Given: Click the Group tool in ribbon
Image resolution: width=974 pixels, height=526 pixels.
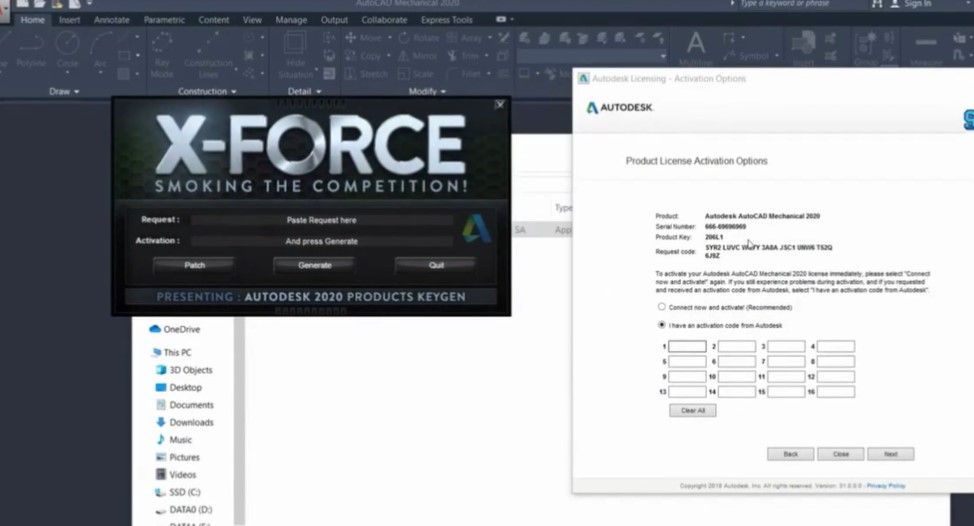Looking at the screenshot, I should click(x=865, y=48).
